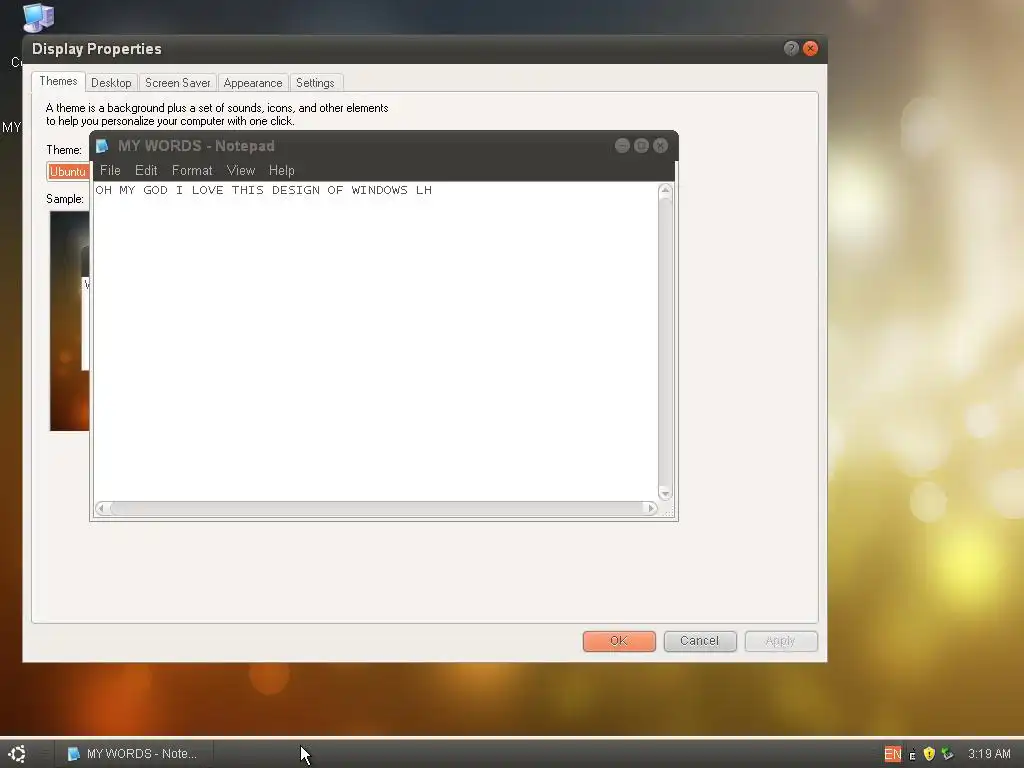
Task: Click the Apply button in Display Properties
Action: point(781,641)
